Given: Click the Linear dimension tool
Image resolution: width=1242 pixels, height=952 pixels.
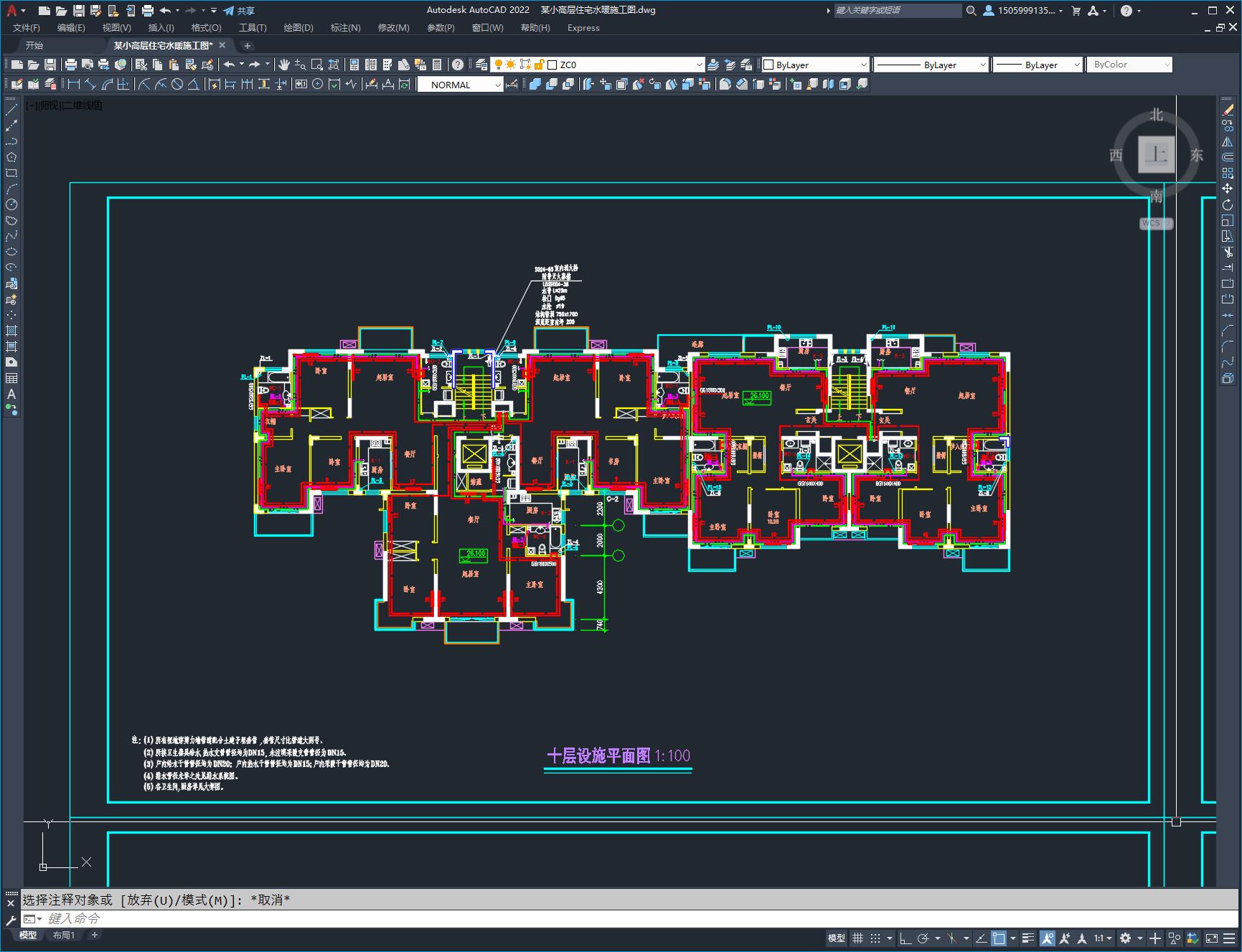Looking at the screenshot, I should point(74,84).
